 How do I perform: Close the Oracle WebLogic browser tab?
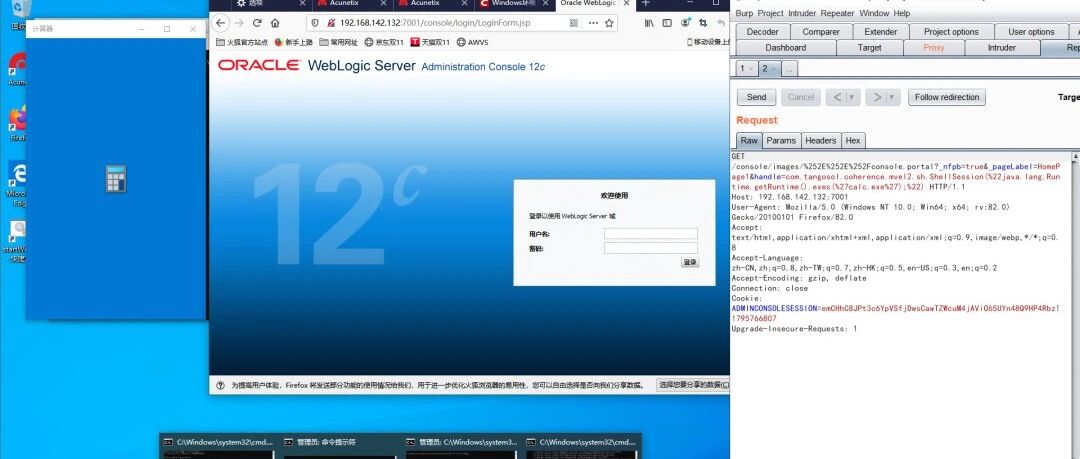627,3
